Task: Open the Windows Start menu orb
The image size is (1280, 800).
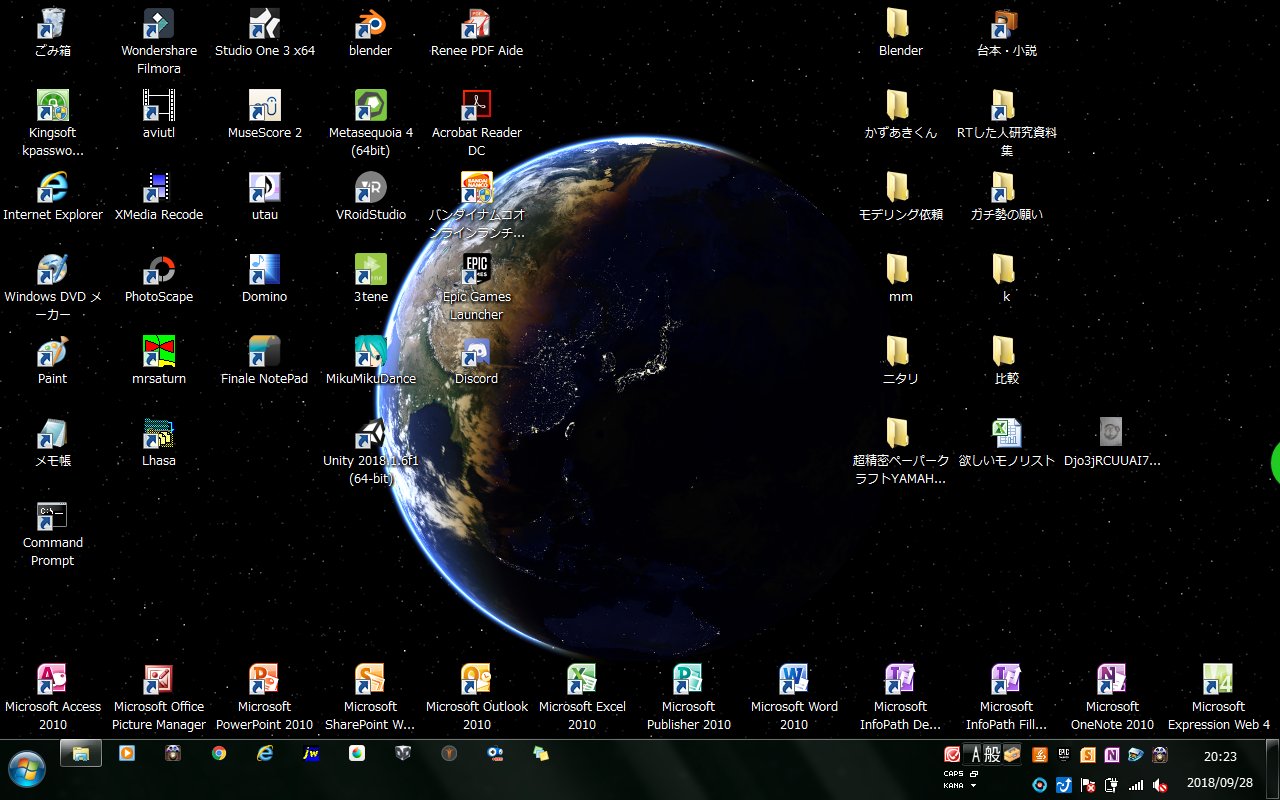Action: 27,771
